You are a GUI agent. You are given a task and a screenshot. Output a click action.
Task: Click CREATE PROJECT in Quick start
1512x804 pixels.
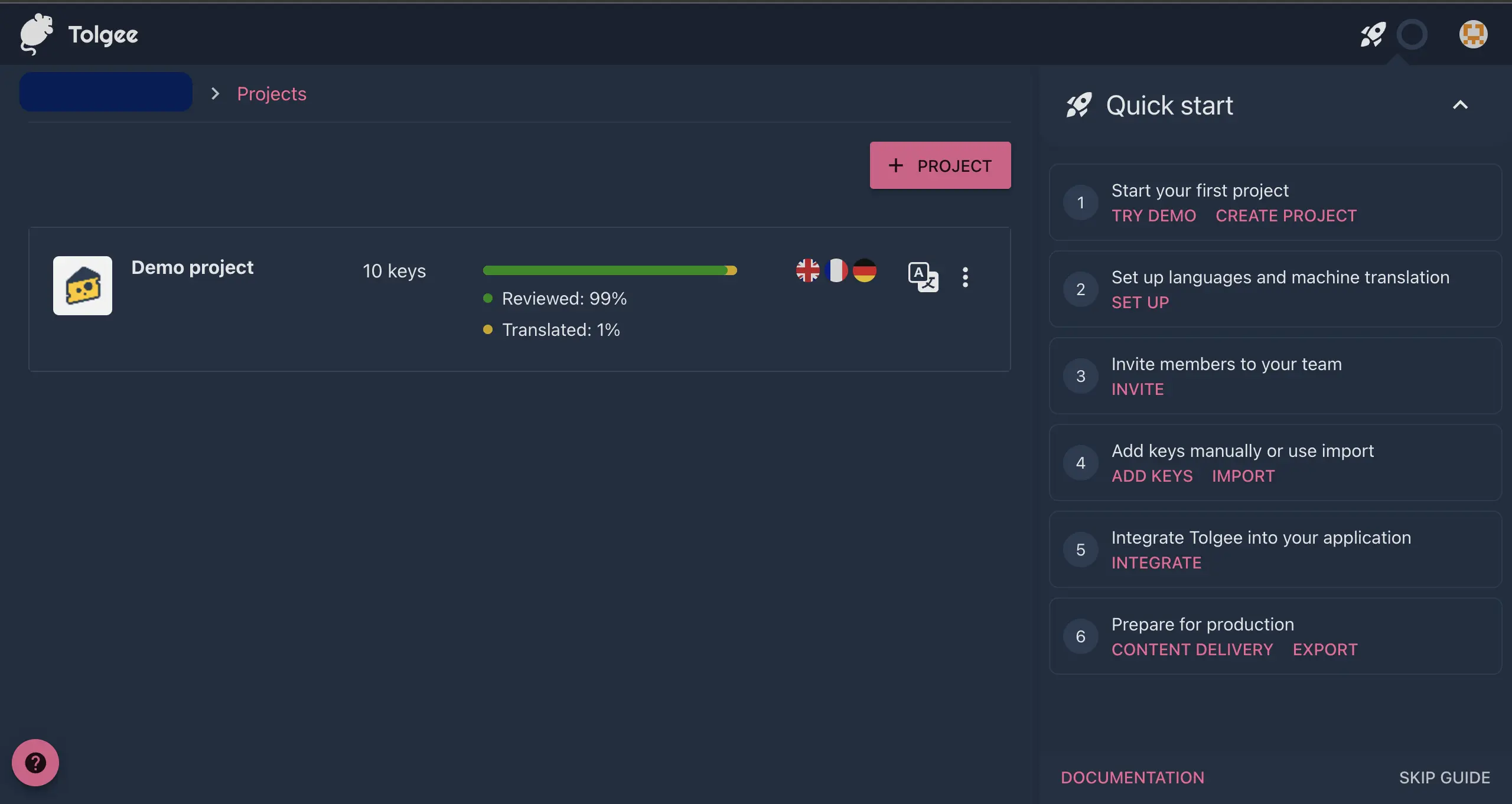[1285, 215]
